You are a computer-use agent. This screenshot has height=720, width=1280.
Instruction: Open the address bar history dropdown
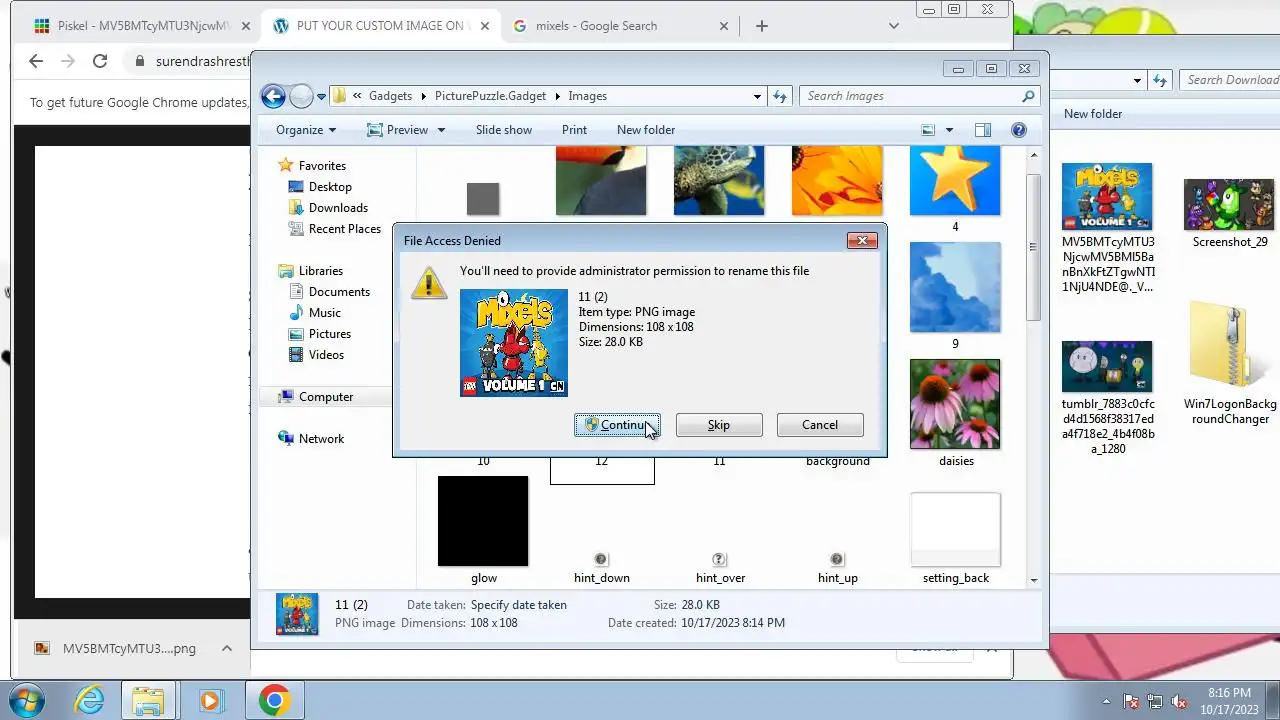tap(757, 96)
